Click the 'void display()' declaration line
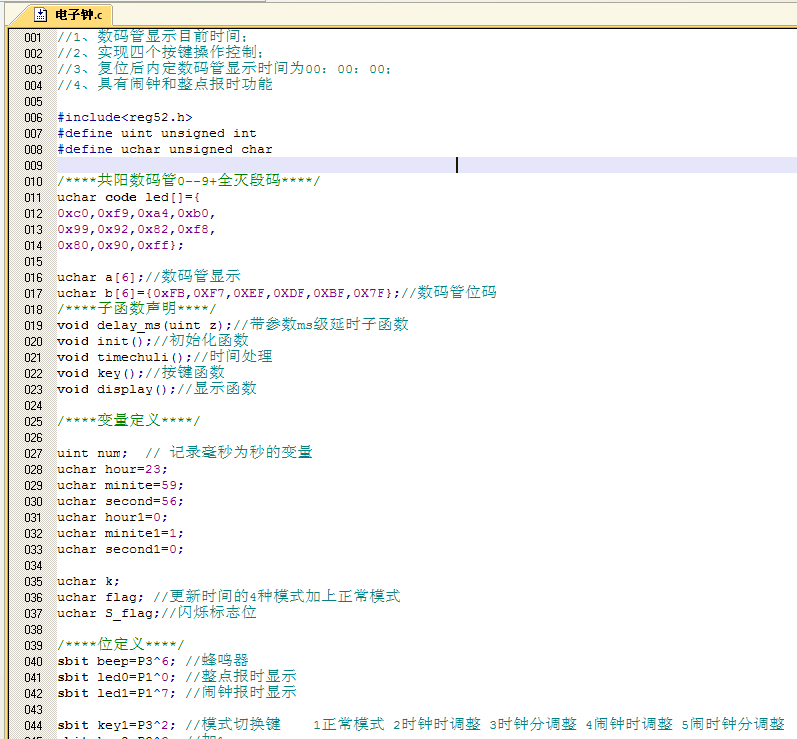This screenshot has width=797, height=739. click(x=116, y=389)
